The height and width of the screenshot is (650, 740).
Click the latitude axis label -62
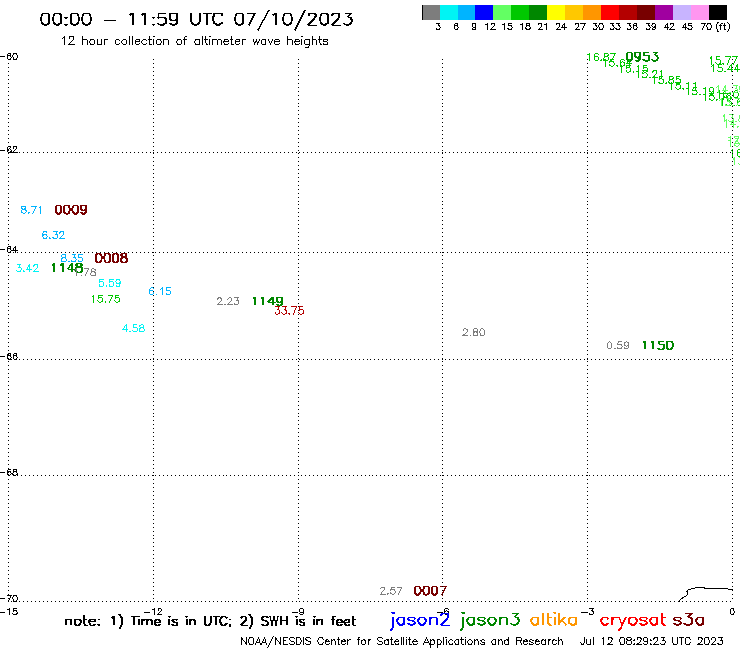[x=9, y=150]
